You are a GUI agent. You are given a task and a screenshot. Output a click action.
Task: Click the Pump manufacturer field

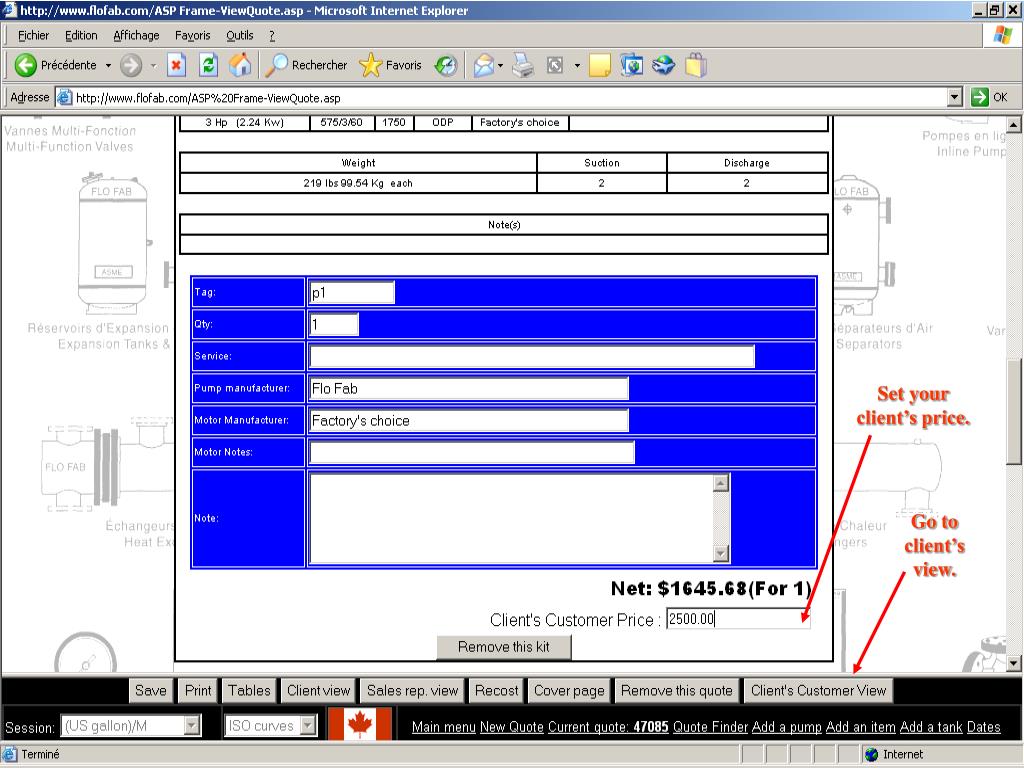469,389
